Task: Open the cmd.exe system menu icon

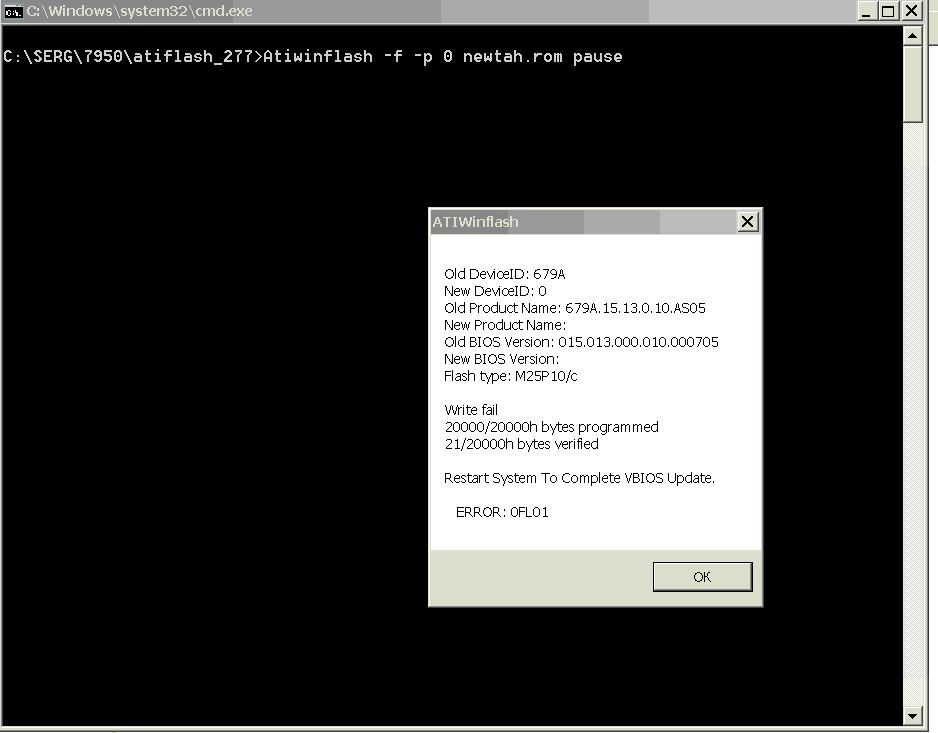Action: pyautogui.click(x=13, y=11)
